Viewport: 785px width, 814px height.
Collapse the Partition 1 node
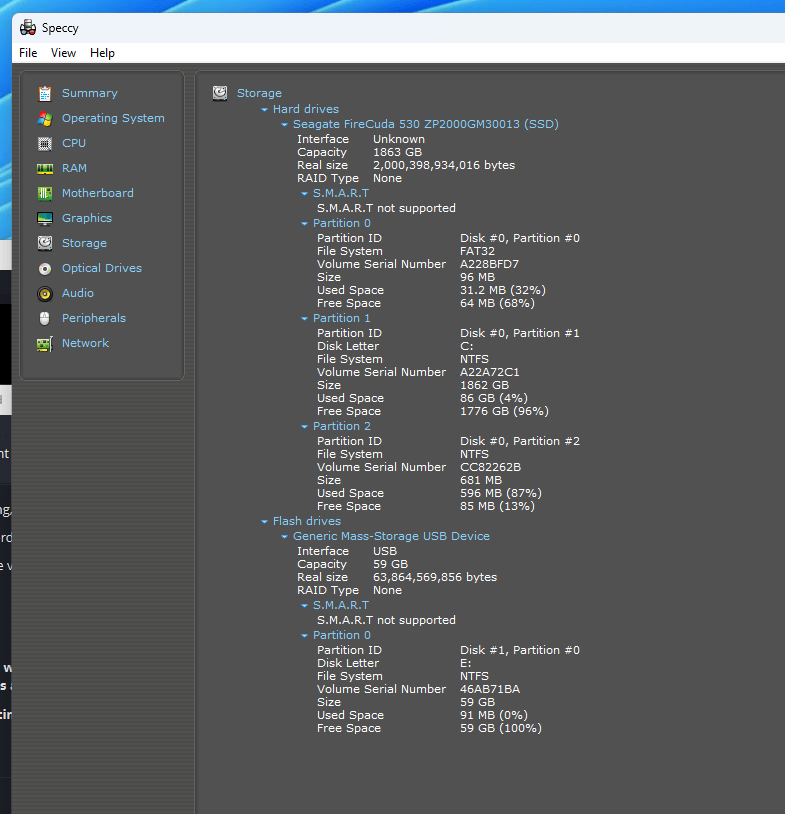click(x=304, y=319)
